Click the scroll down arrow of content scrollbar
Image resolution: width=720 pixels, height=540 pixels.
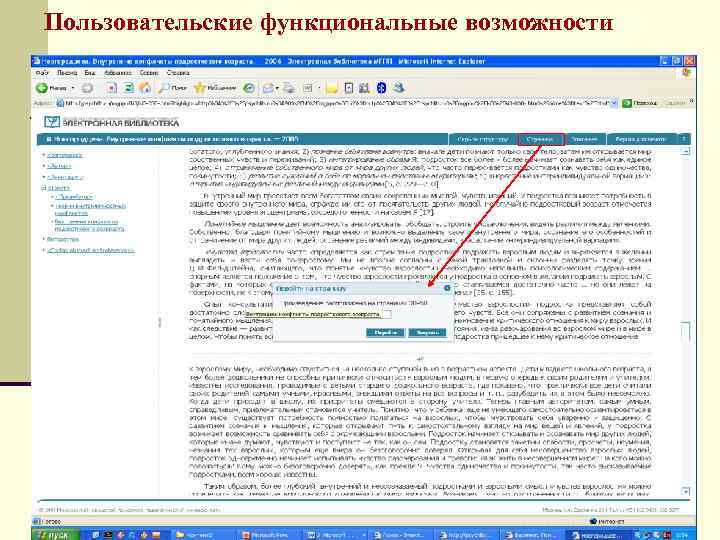(685, 491)
